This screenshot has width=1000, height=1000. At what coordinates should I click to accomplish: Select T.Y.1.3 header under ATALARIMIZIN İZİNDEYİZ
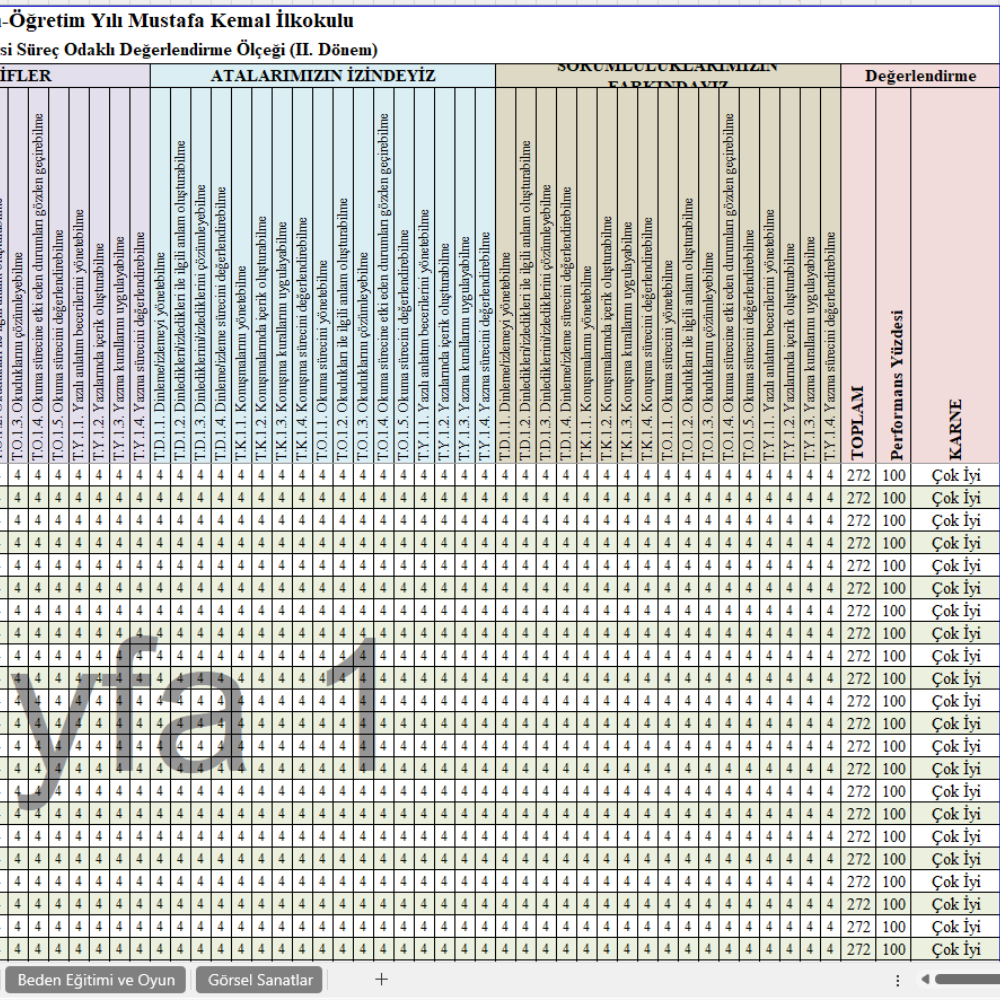coord(465,276)
